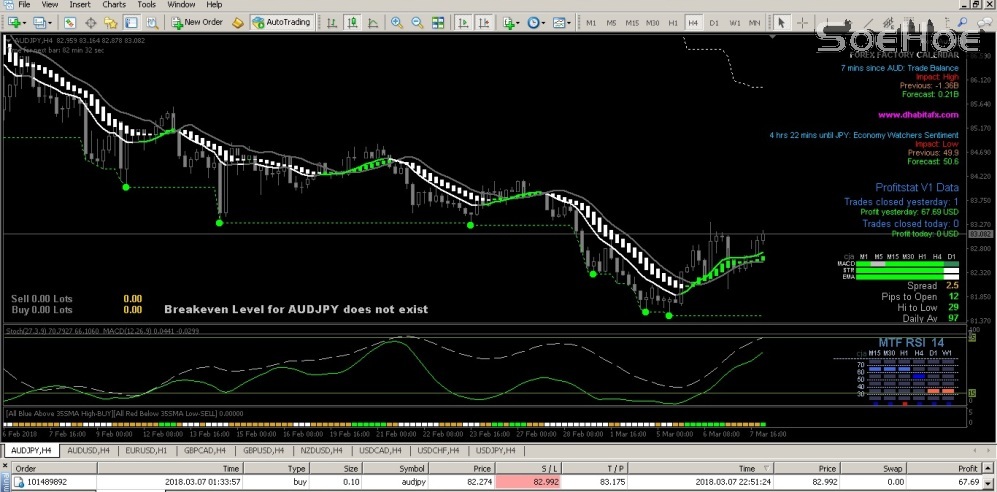Toggle the candlestick chart type
This screenshot has width=997, height=492.
tap(351, 22)
